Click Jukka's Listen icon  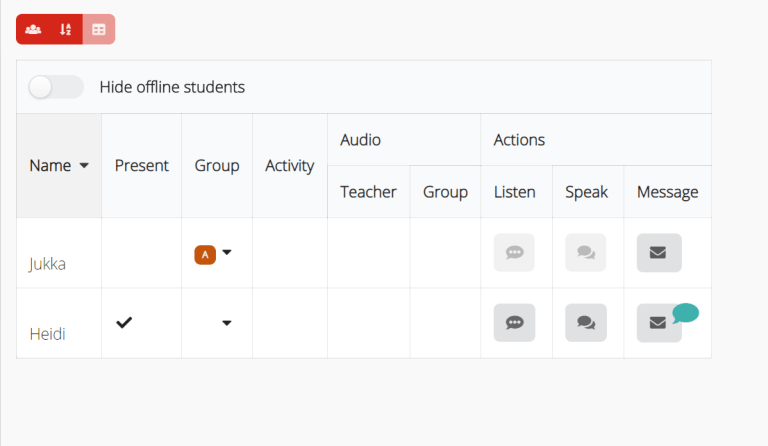click(x=514, y=253)
